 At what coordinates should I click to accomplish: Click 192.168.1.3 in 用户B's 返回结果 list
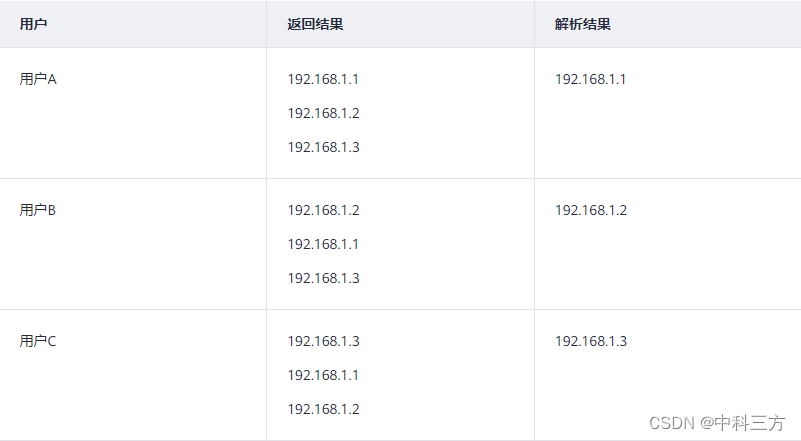pyautogui.click(x=323, y=278)
